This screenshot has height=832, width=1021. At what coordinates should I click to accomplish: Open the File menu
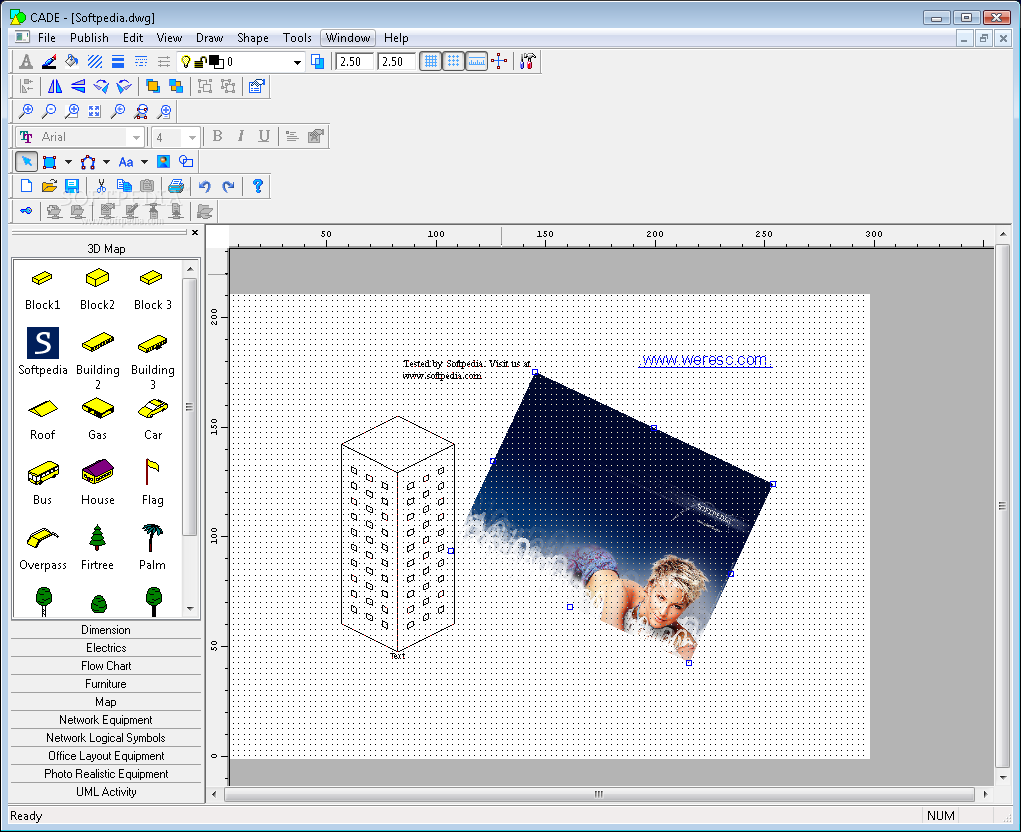pyautogui.click(x=46, y=38)
